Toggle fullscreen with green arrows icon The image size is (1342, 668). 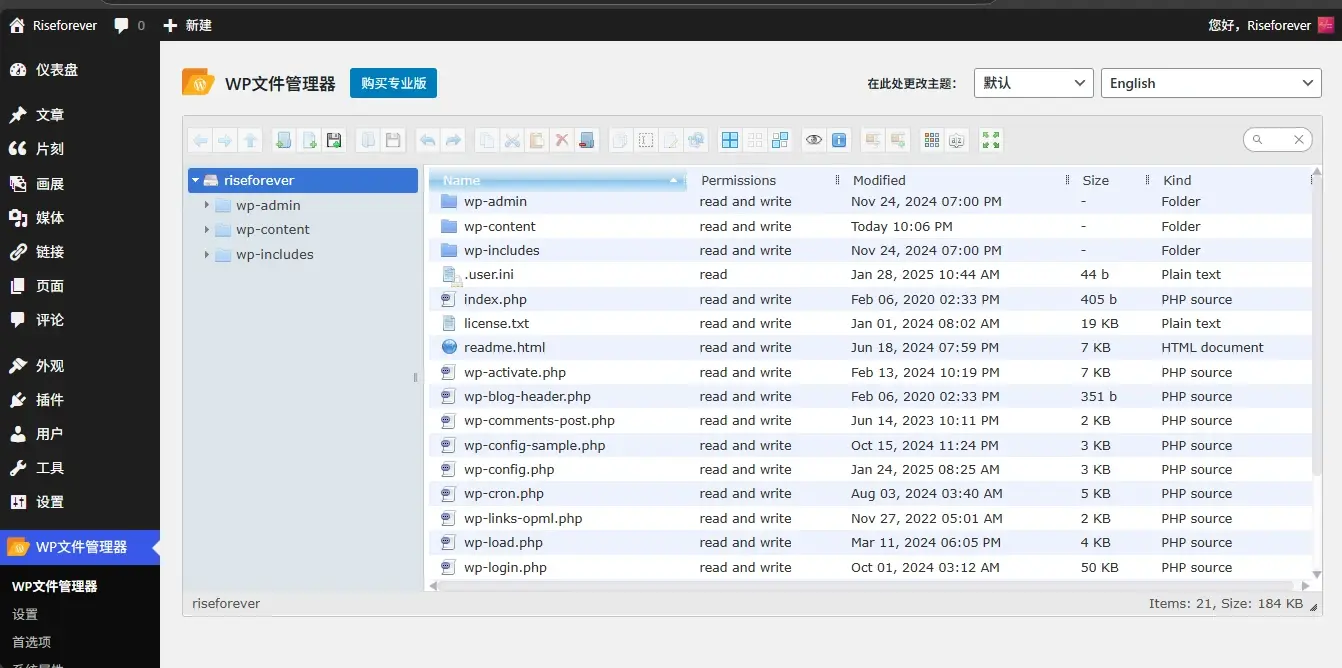click(990, 140)
